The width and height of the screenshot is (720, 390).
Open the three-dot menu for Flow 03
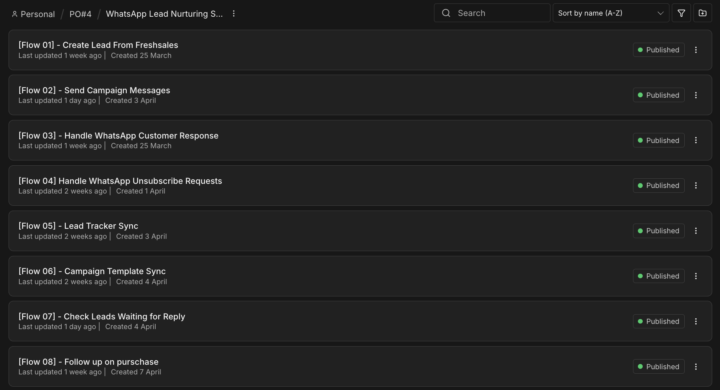(696, 140)
